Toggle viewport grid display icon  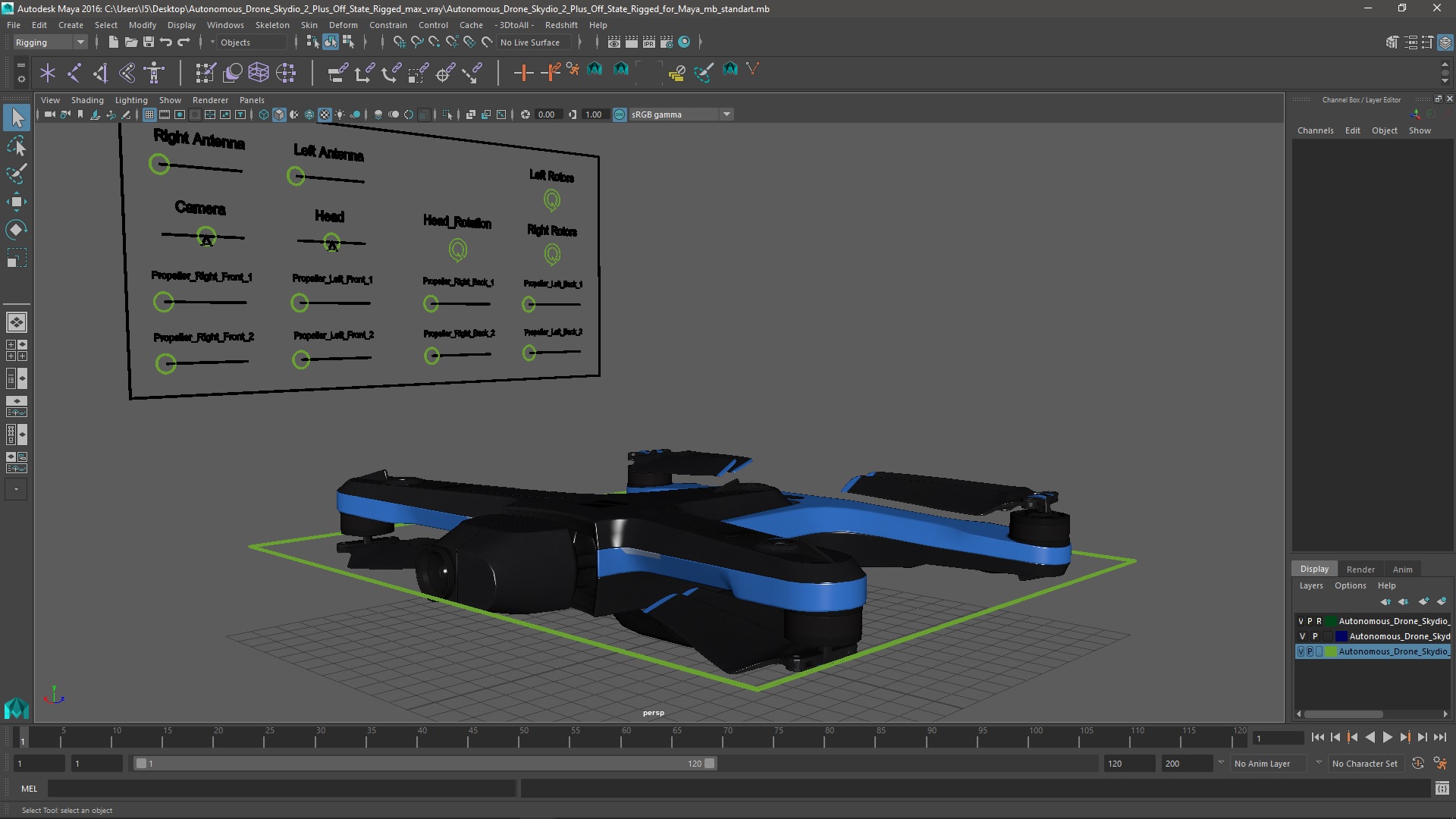click(x=149, y=115)
